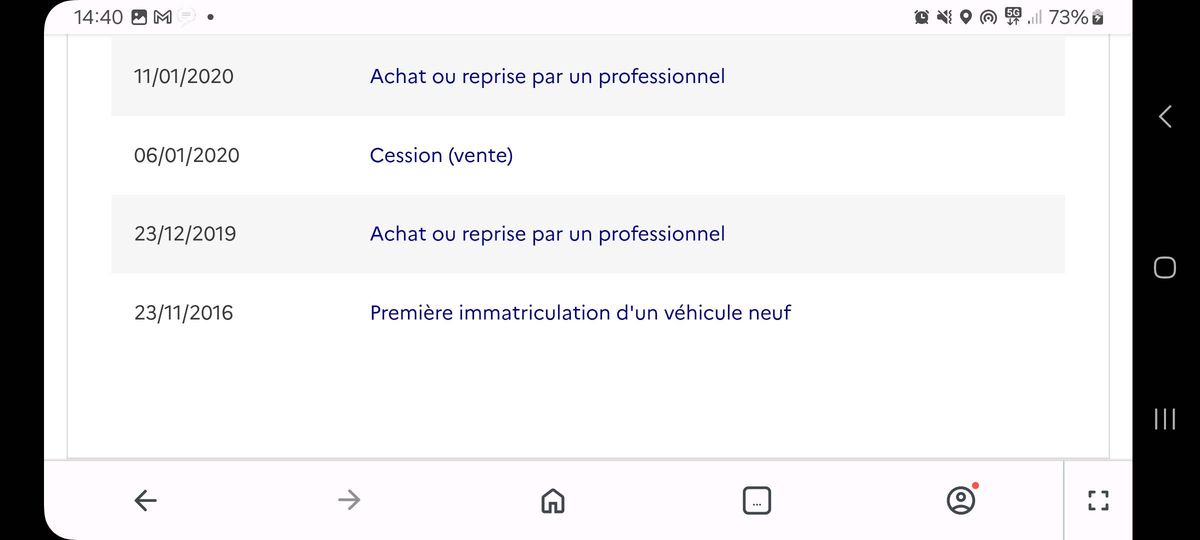Screen dimensions: 1200x540
Task: Tap the 06/01/2020 date cell
Action: tap(186, 156)
